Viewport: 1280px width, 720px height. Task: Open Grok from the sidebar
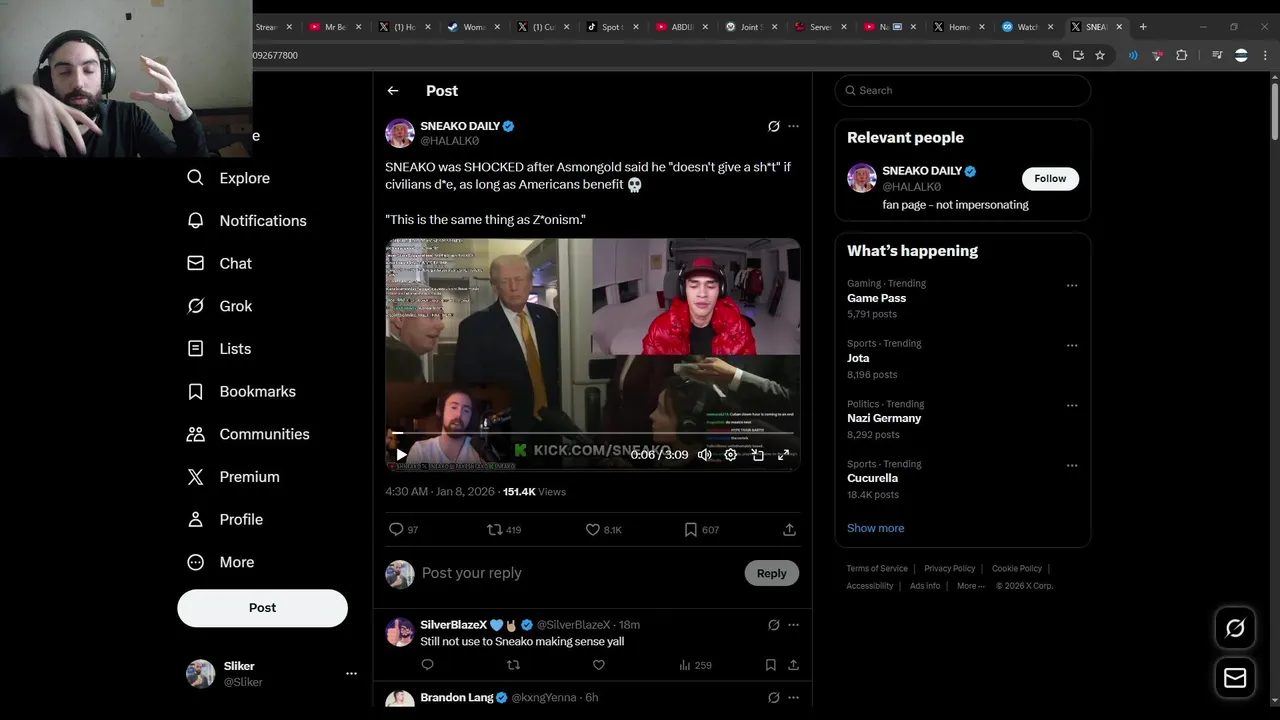coord(220,306)
